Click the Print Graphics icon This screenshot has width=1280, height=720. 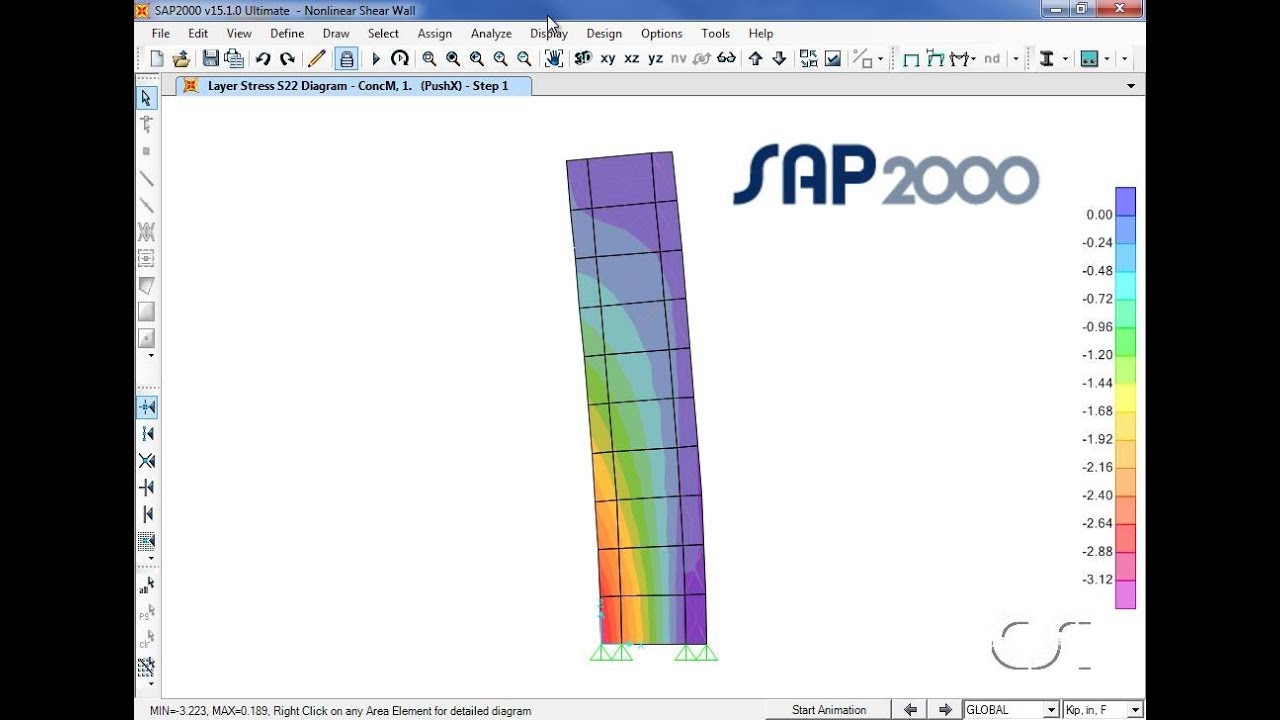pyautogui.click(x=234, y=59)
